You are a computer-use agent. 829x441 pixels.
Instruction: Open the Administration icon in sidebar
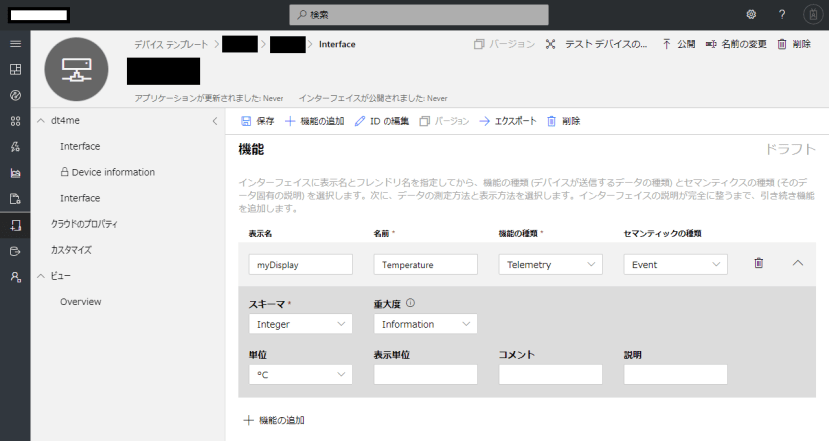[15, 277]
